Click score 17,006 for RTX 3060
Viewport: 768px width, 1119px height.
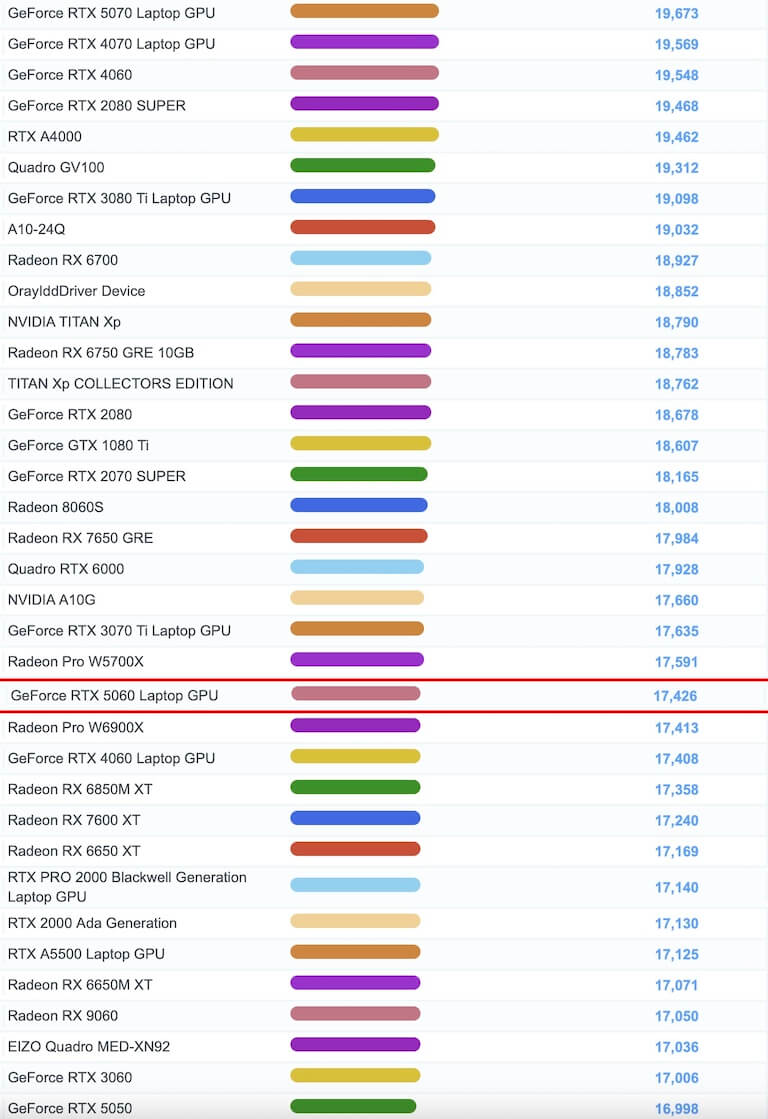point(677,1078)
